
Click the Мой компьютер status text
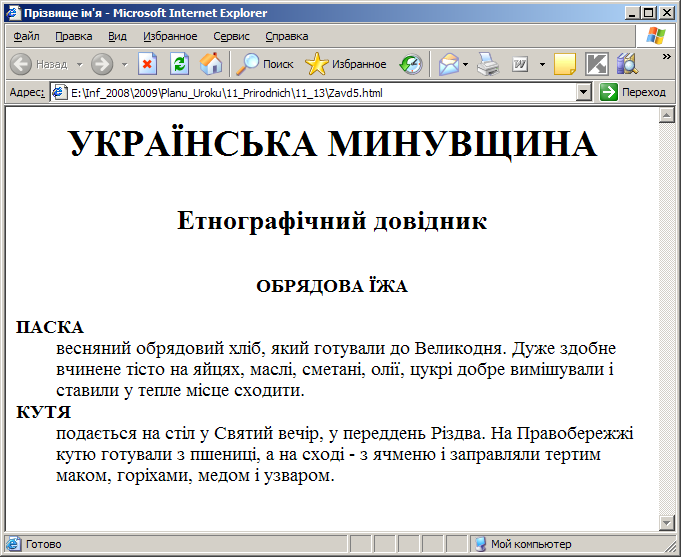[x=531, y=544]
